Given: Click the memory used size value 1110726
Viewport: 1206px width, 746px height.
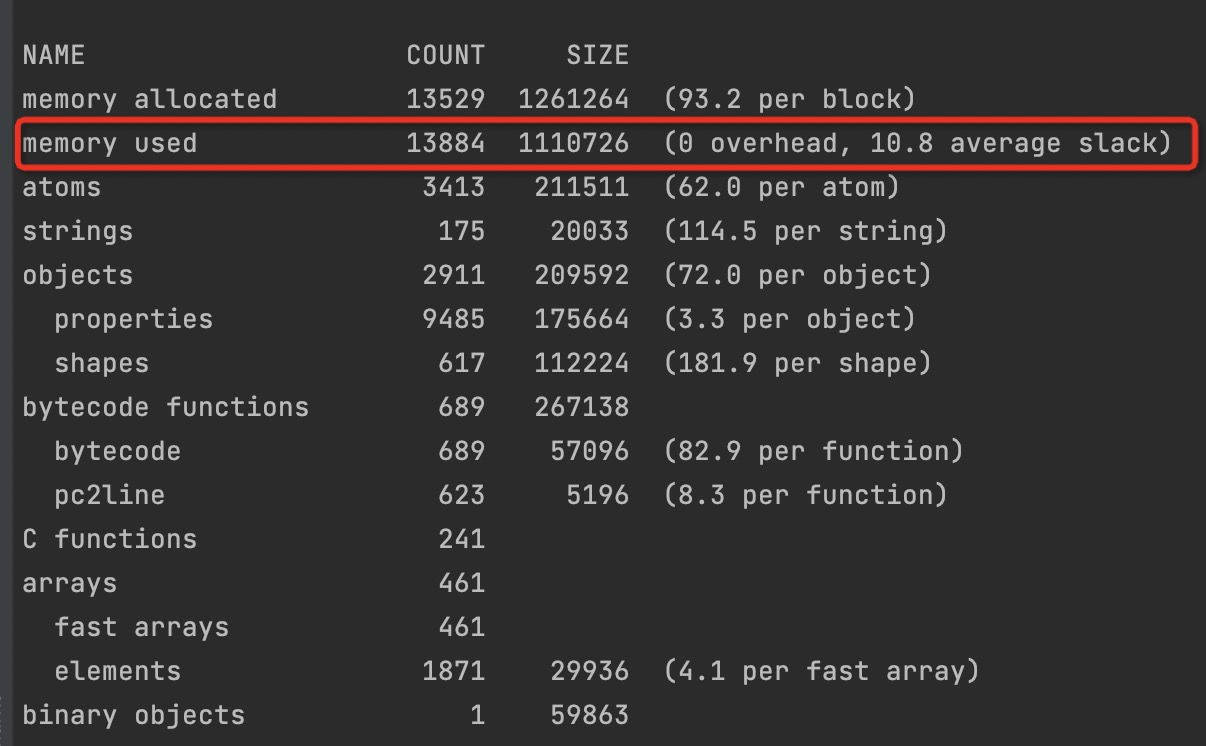Looking at the screenshot, I should coord(573,143).
